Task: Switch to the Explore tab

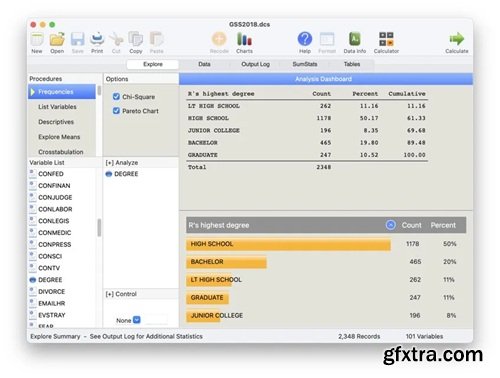Action: click(x=153, y=64)
